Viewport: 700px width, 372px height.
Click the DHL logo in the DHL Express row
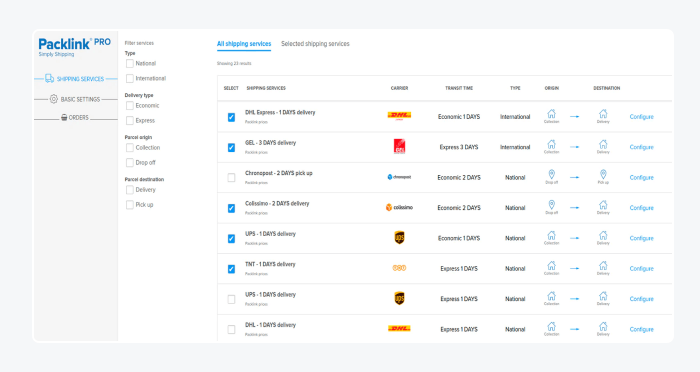pyautogui.click(x=399, y=116)
